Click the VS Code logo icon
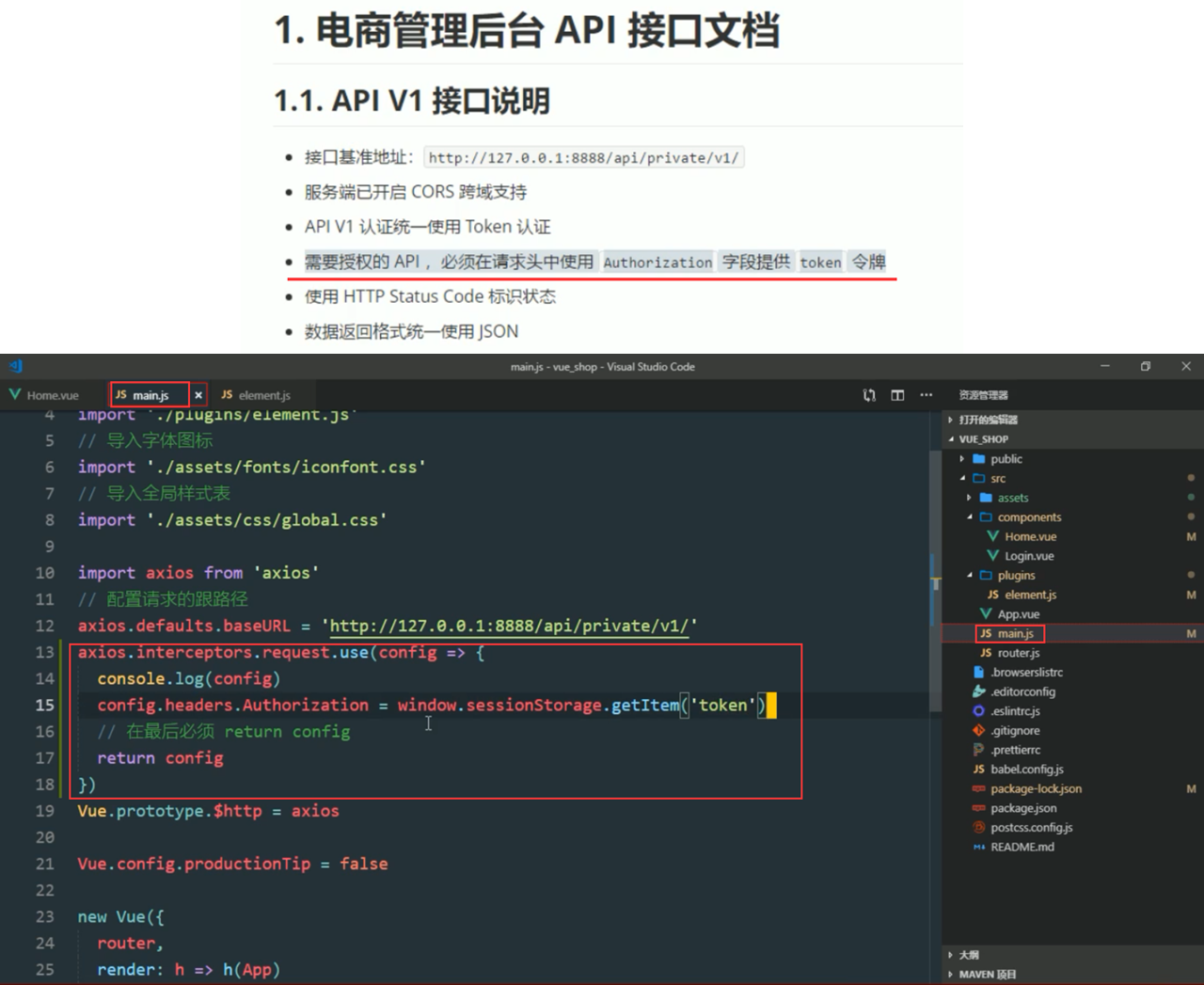 tap(15, 366)
